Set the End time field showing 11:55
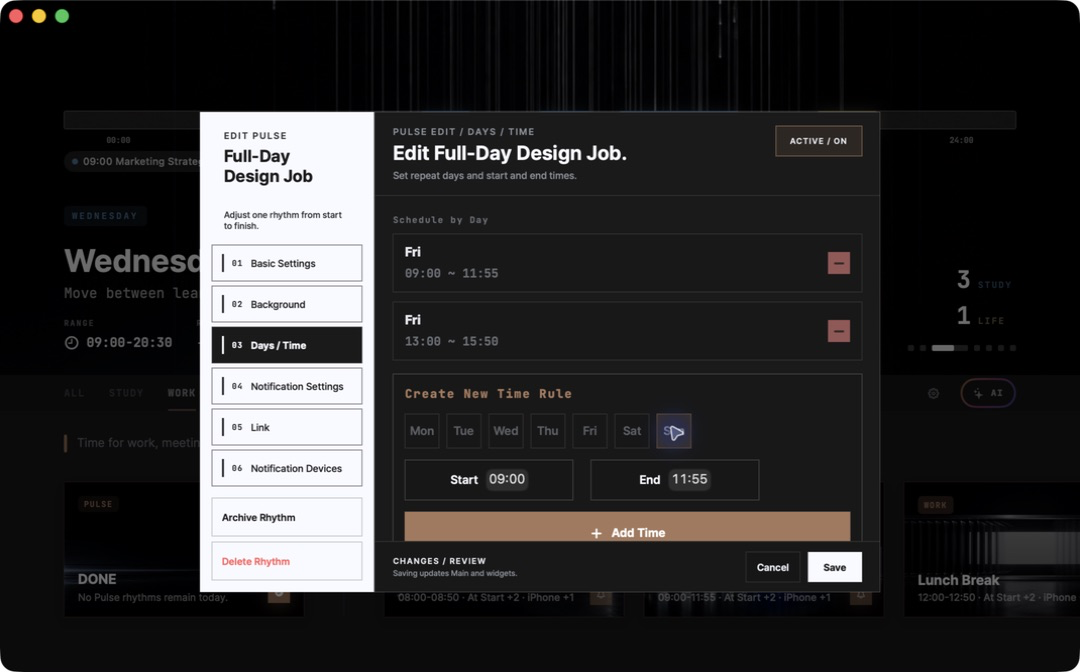 pyautogui.click(x=674, y=480)
